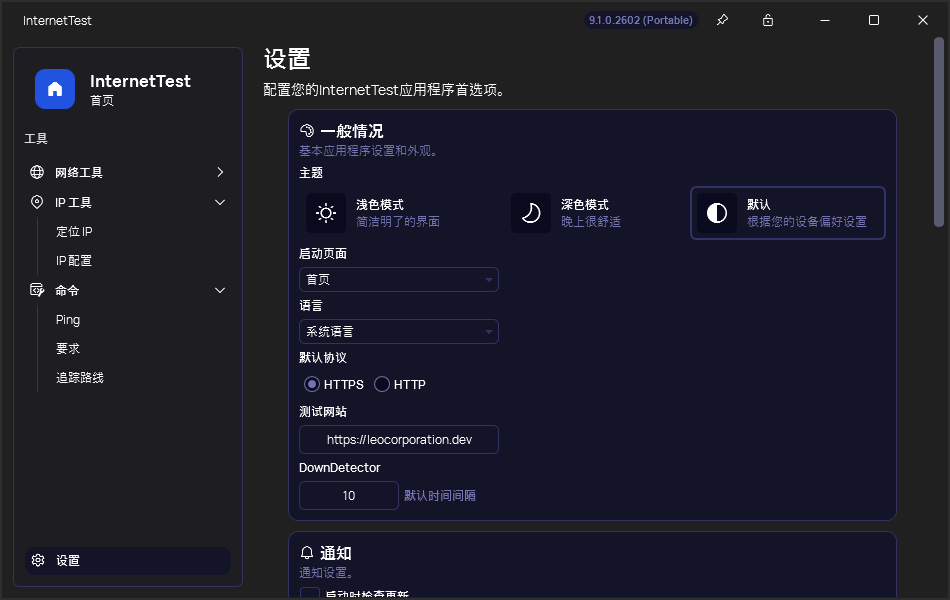Open the Ping tool in the sidebar
Image resolution: width=950 pixels, height=600 pixels.
coord(68,319)
